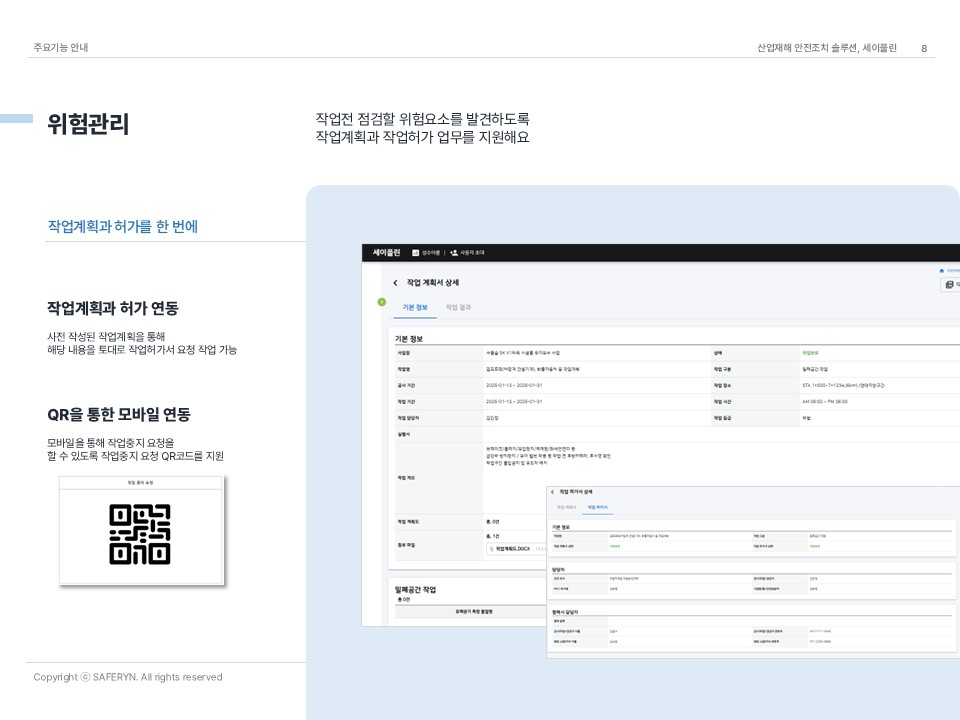The height and width of the screenshot is (720, 960).
Task: Click the 작업계획과 허가를 한 번에 subtitle
Action: (x=122, y=226)
